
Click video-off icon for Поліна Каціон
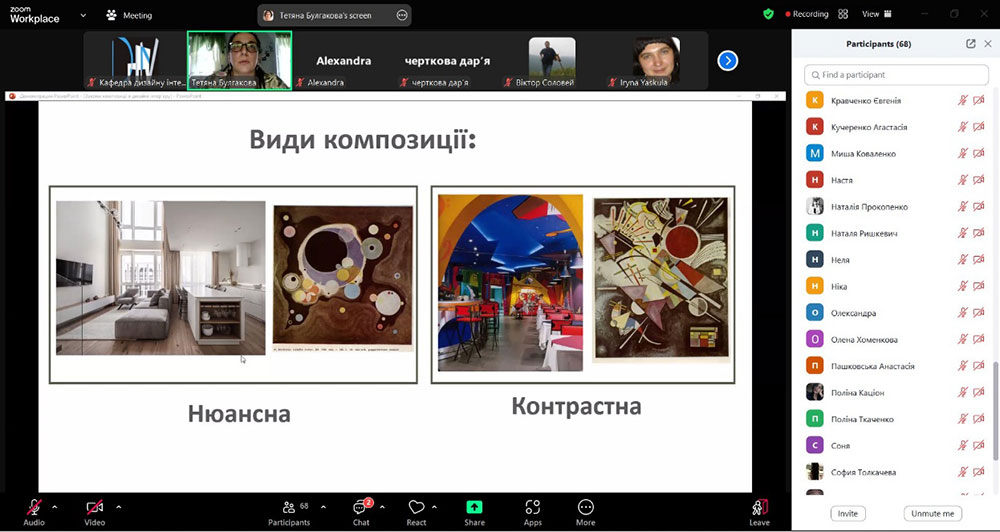click(x=979, y=392)
